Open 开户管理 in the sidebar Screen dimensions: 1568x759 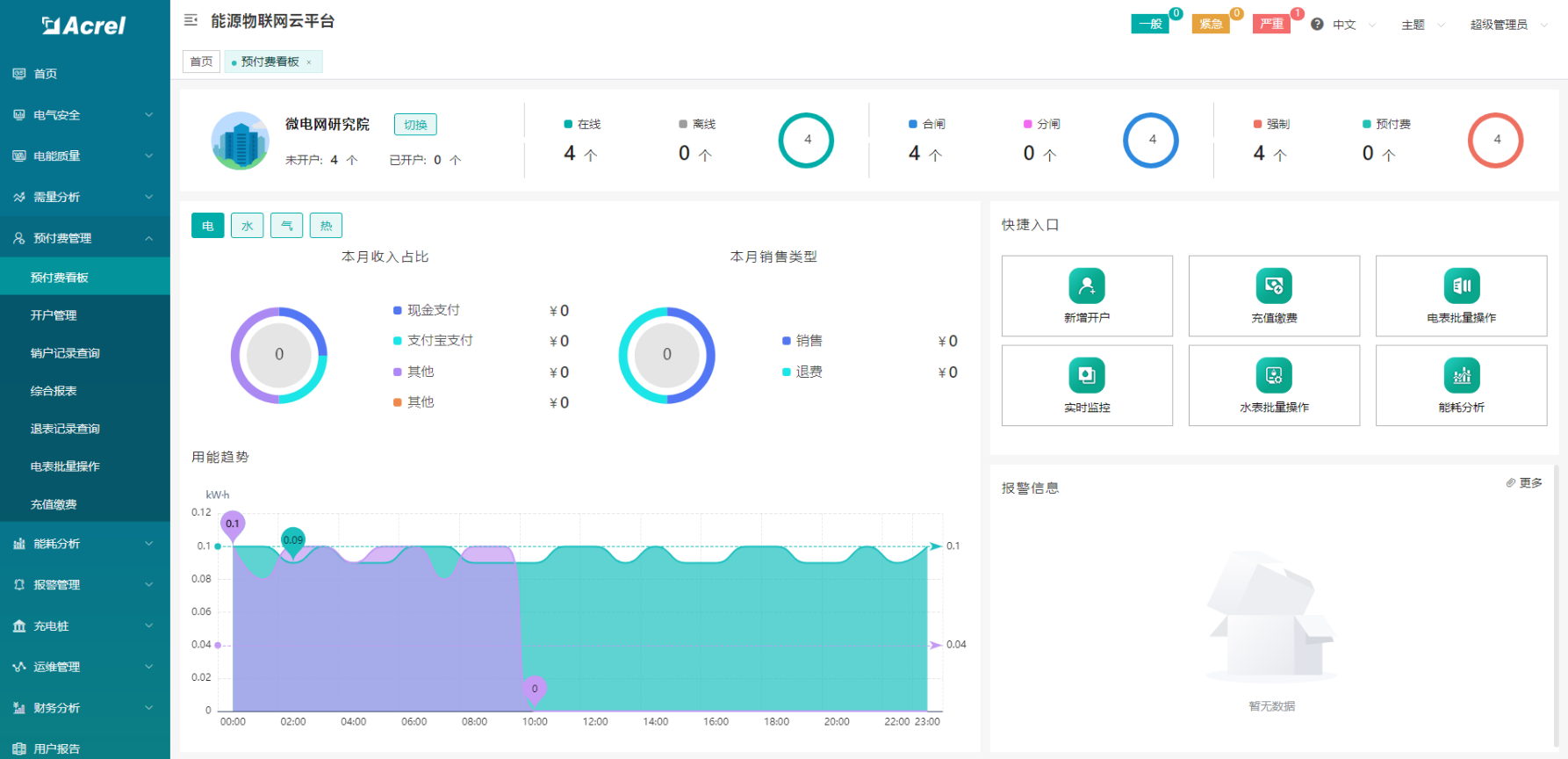54,315
